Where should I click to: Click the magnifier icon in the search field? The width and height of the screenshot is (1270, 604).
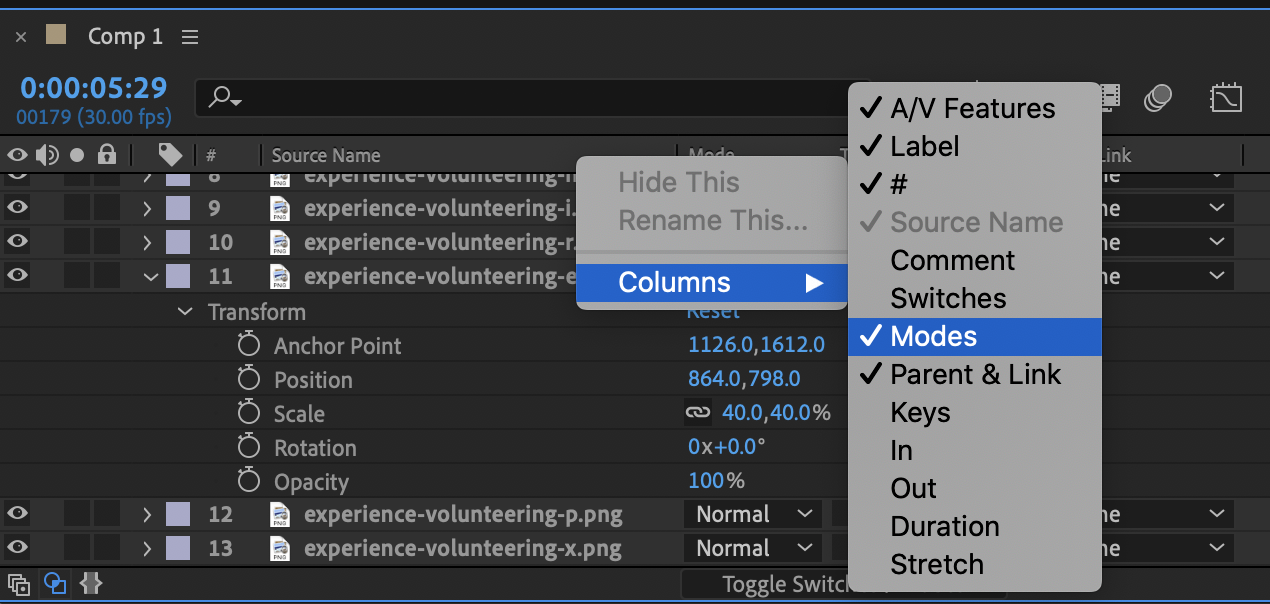pos(221,97)
